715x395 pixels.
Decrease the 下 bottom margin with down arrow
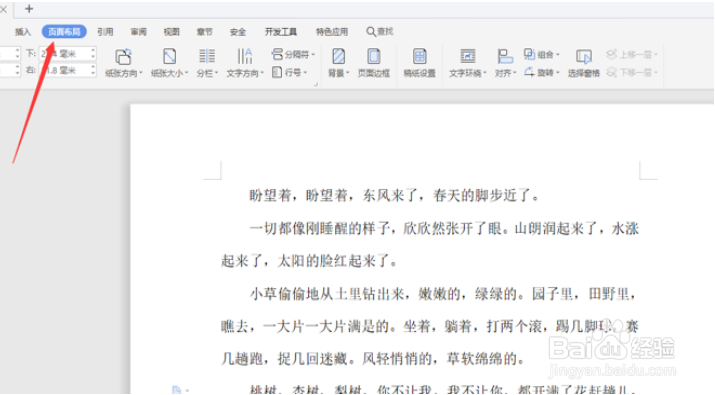(93, 57)
